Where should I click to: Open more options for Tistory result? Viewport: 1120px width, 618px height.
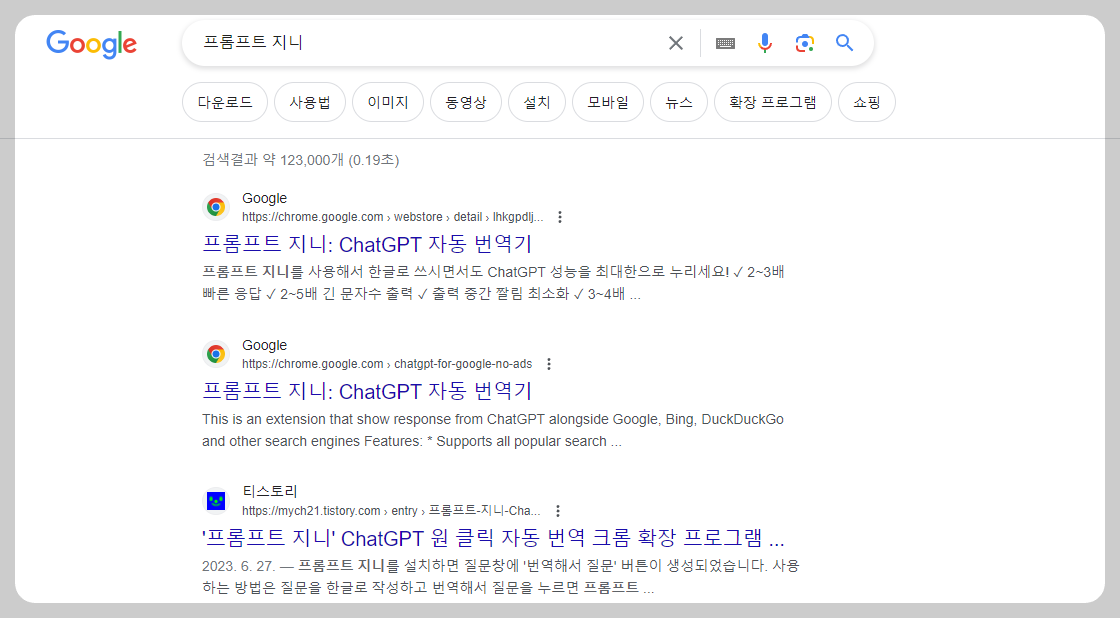click(x=558, y=512)
